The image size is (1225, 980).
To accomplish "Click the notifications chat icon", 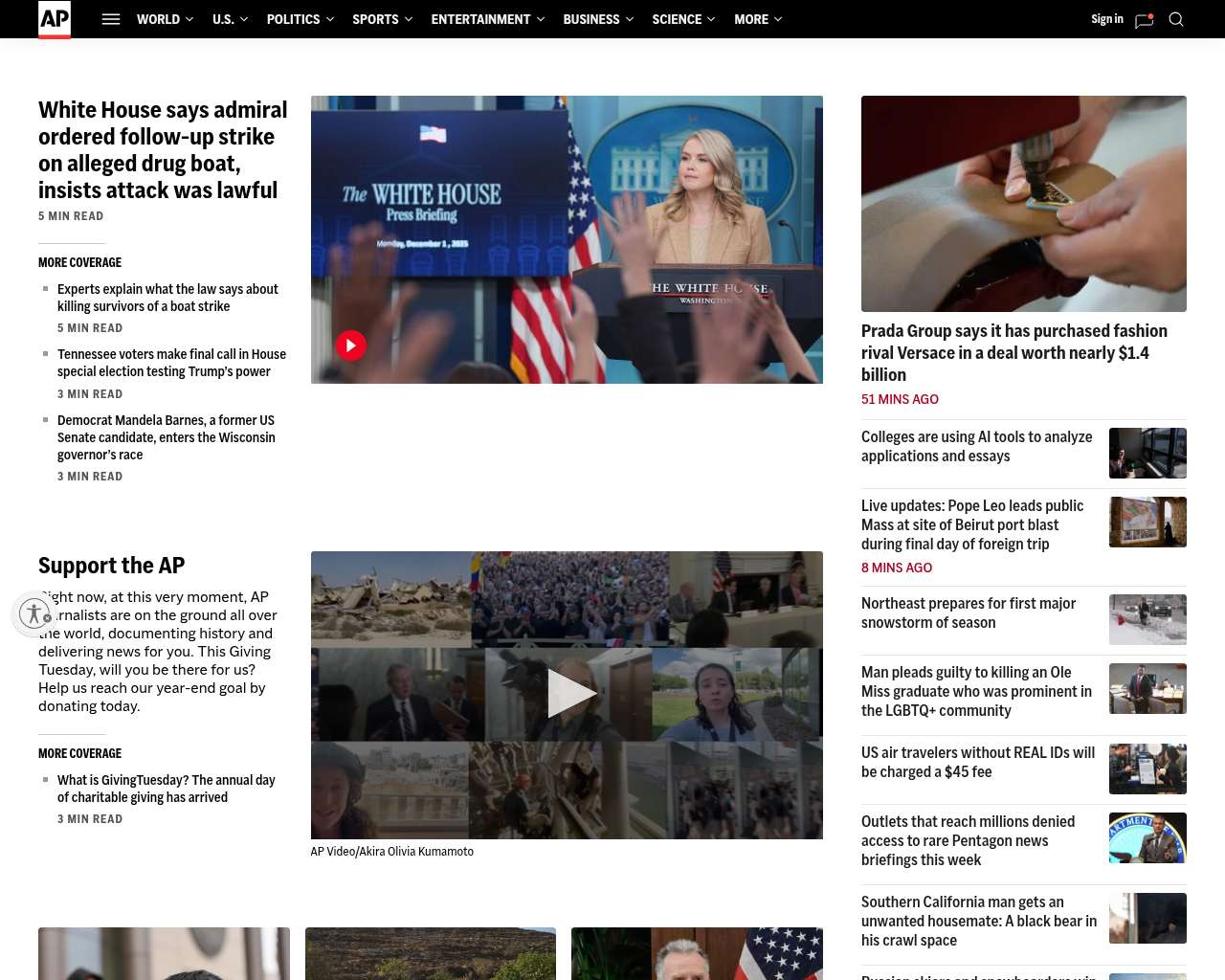I will pos(1144,20).
